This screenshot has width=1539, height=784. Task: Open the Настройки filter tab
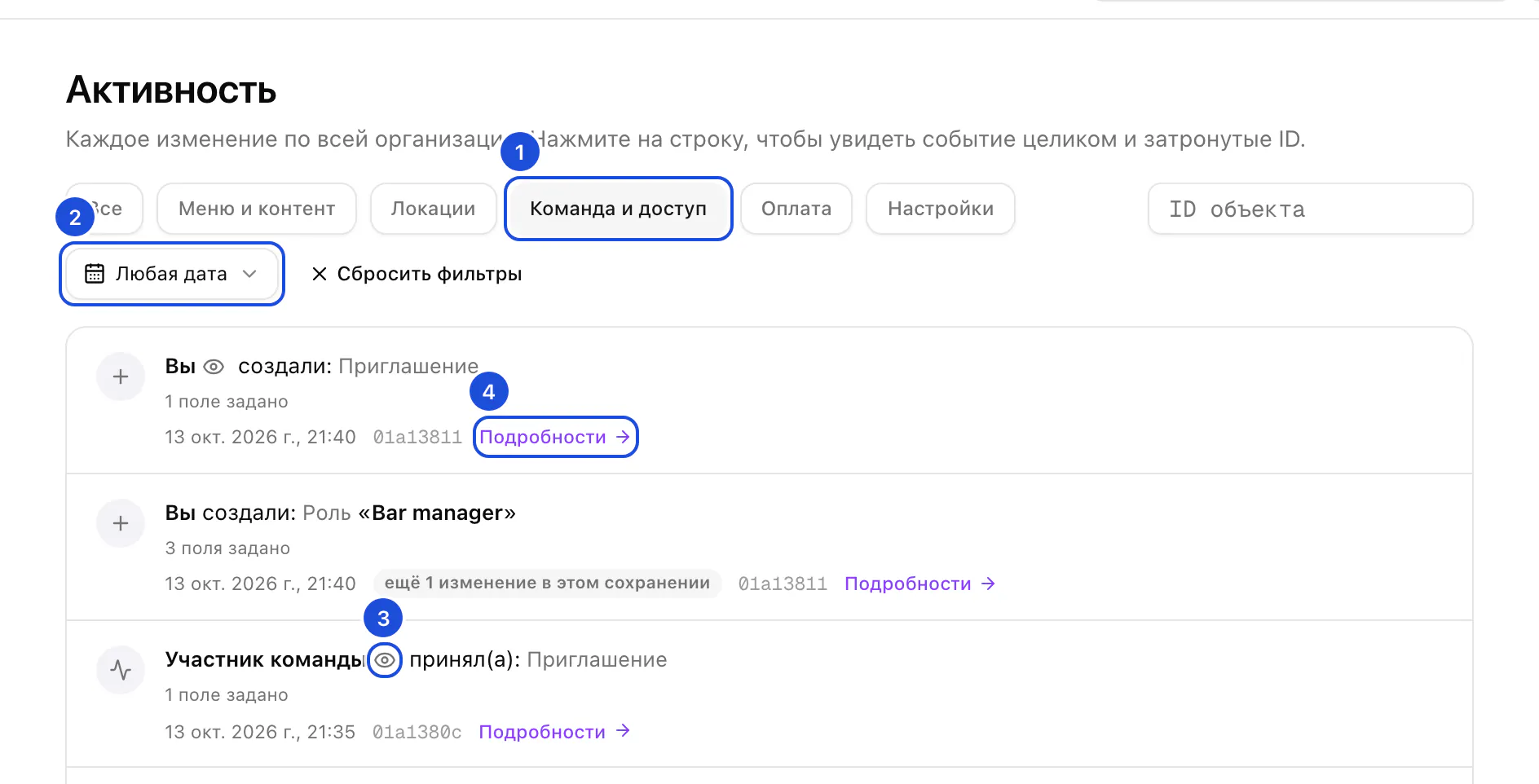pyautogui.click(x=941, y=209)
